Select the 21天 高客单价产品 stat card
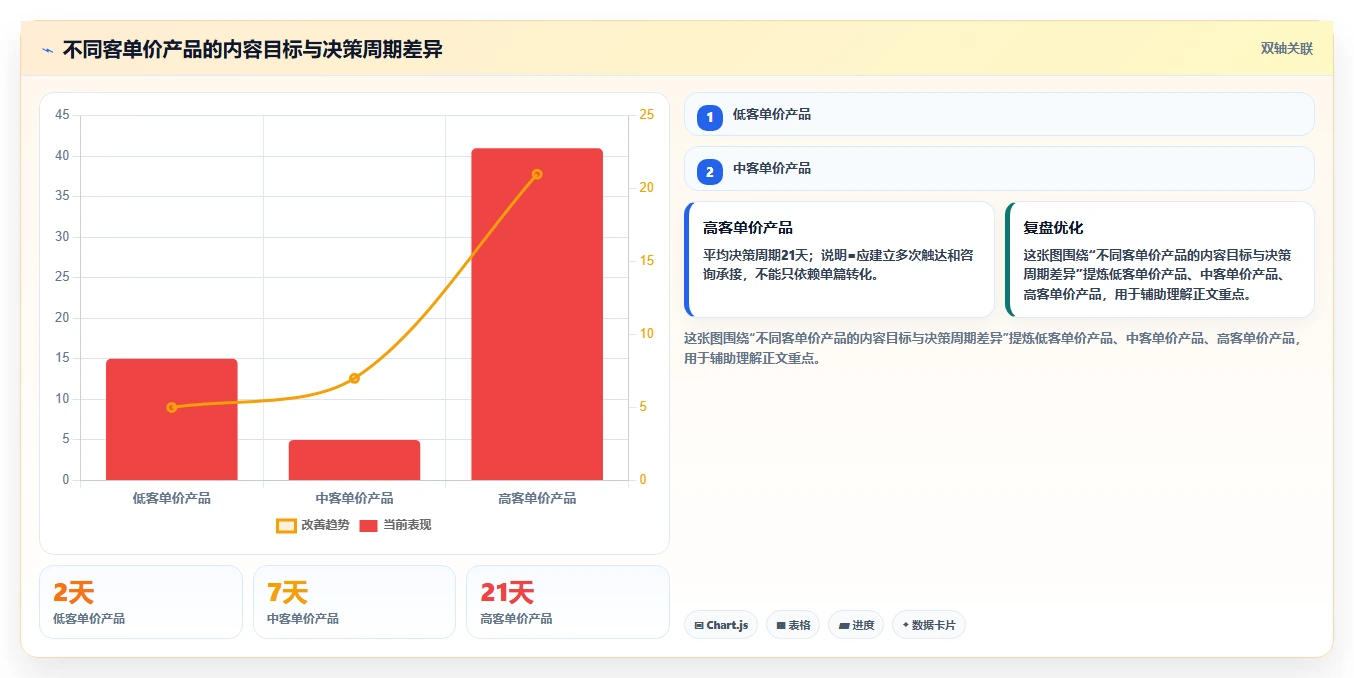This screenshot has width=1354, height=678. (568, 602)
